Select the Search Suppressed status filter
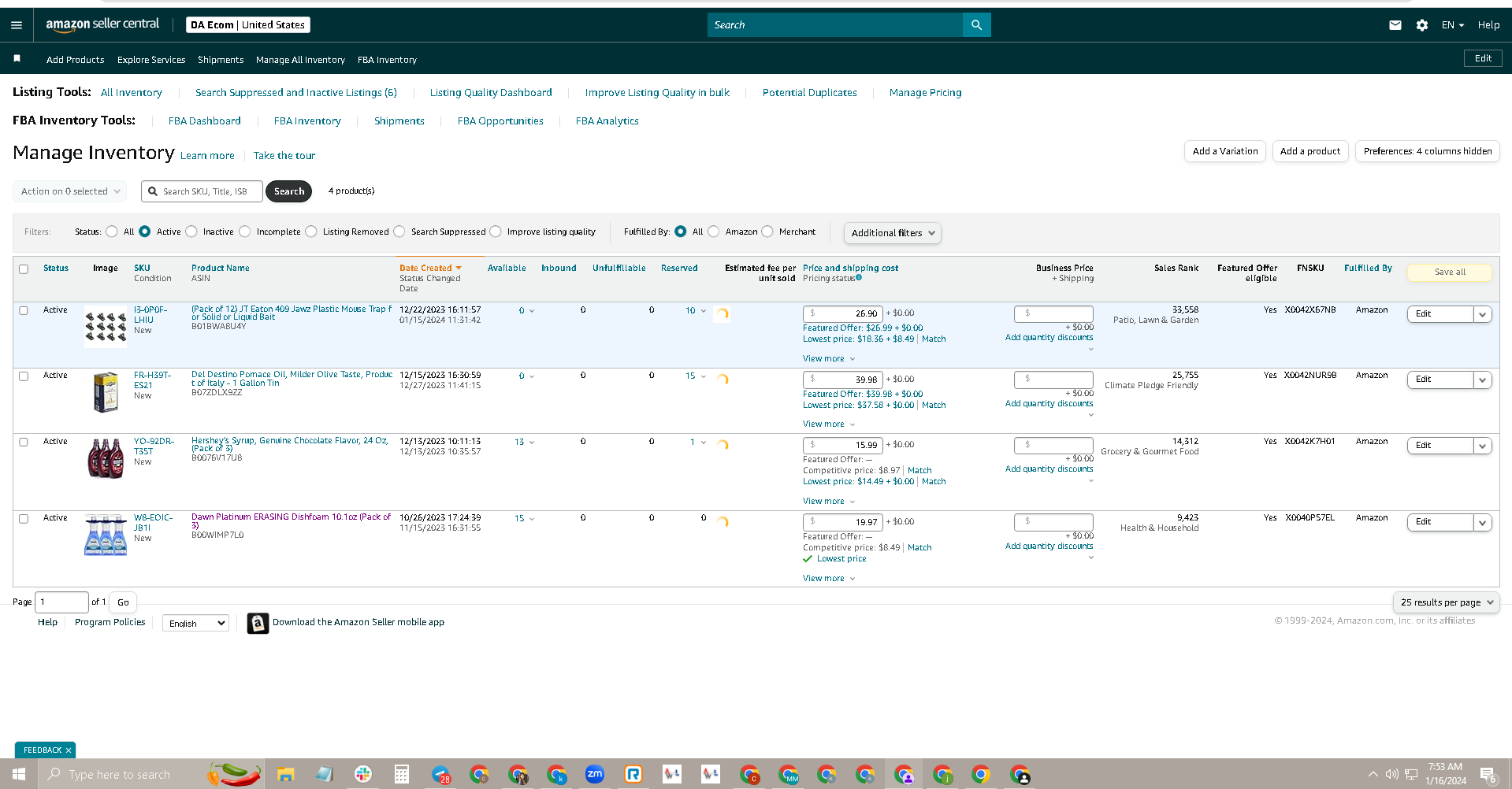 (399, 232)
